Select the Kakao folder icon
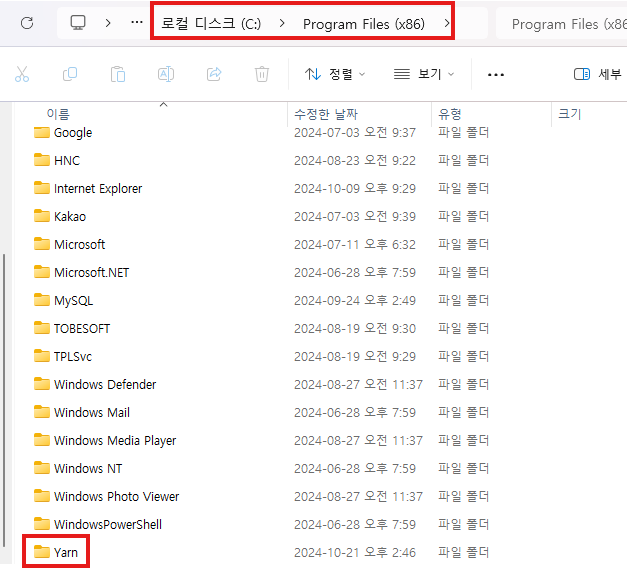The width and height of the screenshot is (627, 568). [x=42, y=216]
